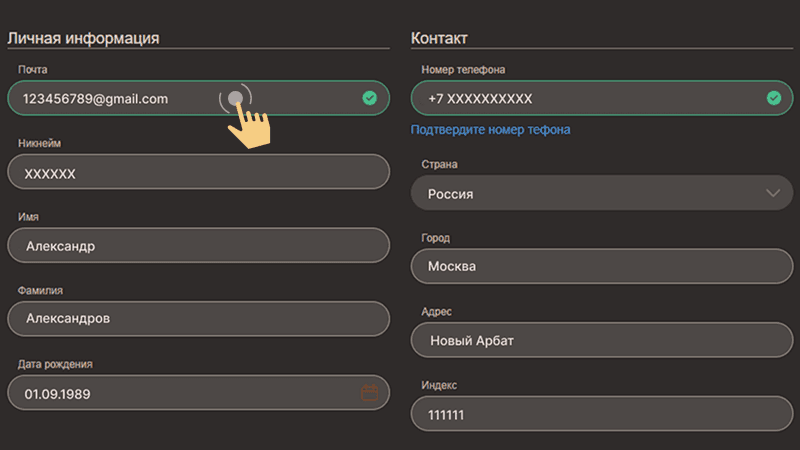The height and width of the screenshot is (450, 800).
Task: Click the Город field containing Москва
Action: point(602,266)
